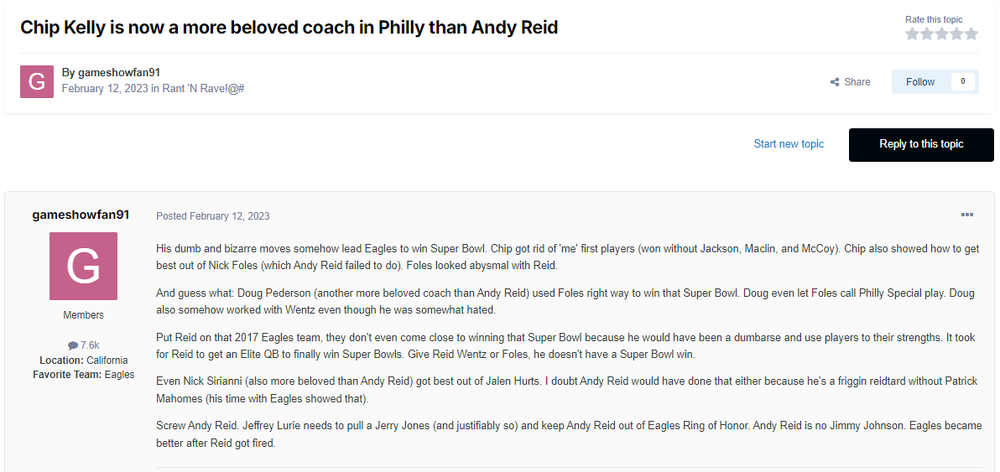The height and width of the screenshot is (472, 1000).
Task: Click the second rating star
Action: tap(926, 34)
